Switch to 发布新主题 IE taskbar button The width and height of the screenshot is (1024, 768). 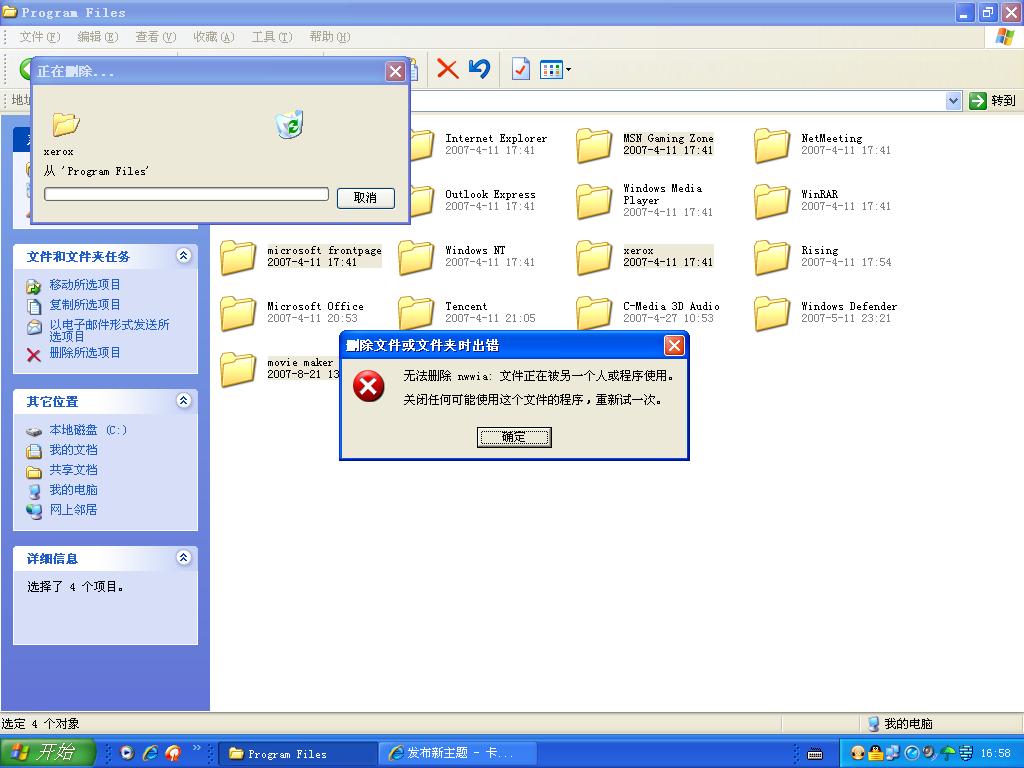[458, 754]
